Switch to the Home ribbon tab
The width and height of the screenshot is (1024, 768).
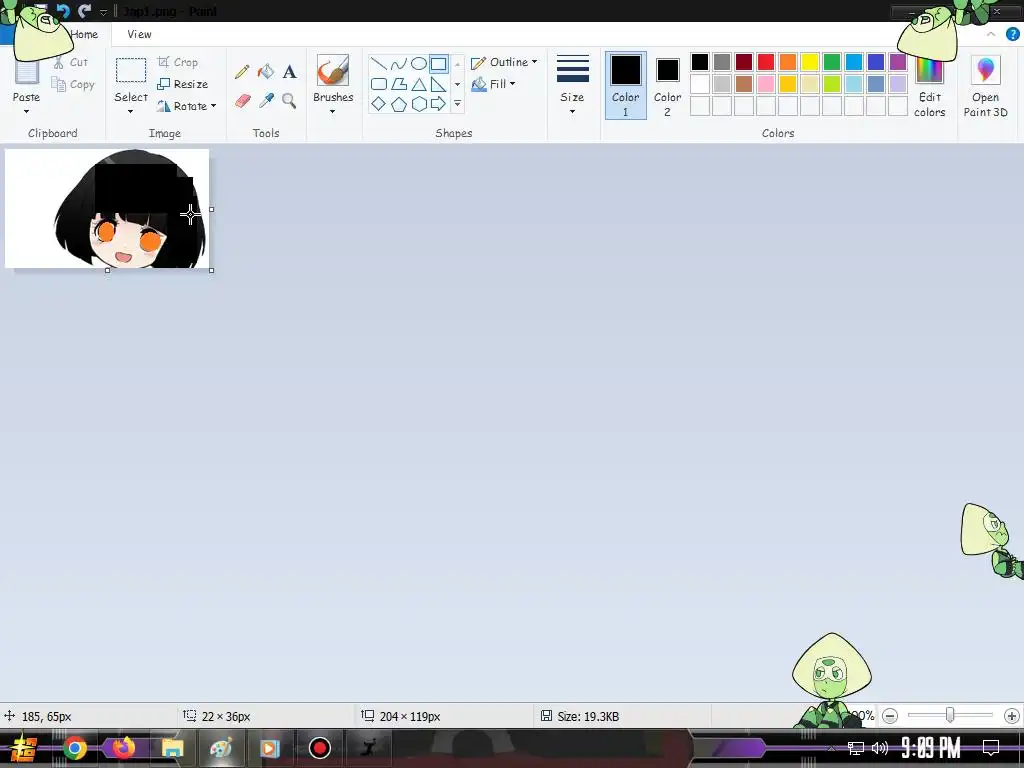(x=84, y=34)
